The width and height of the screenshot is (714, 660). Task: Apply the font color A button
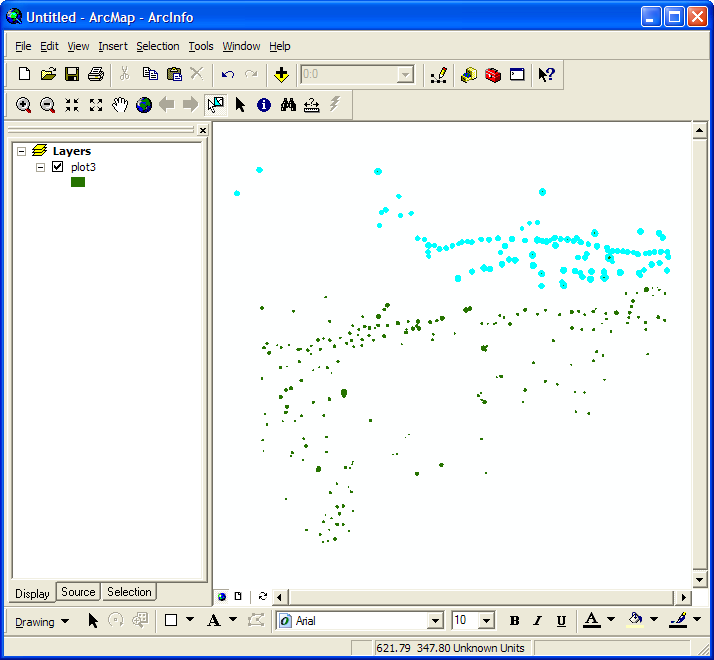[x=592, y=620]
